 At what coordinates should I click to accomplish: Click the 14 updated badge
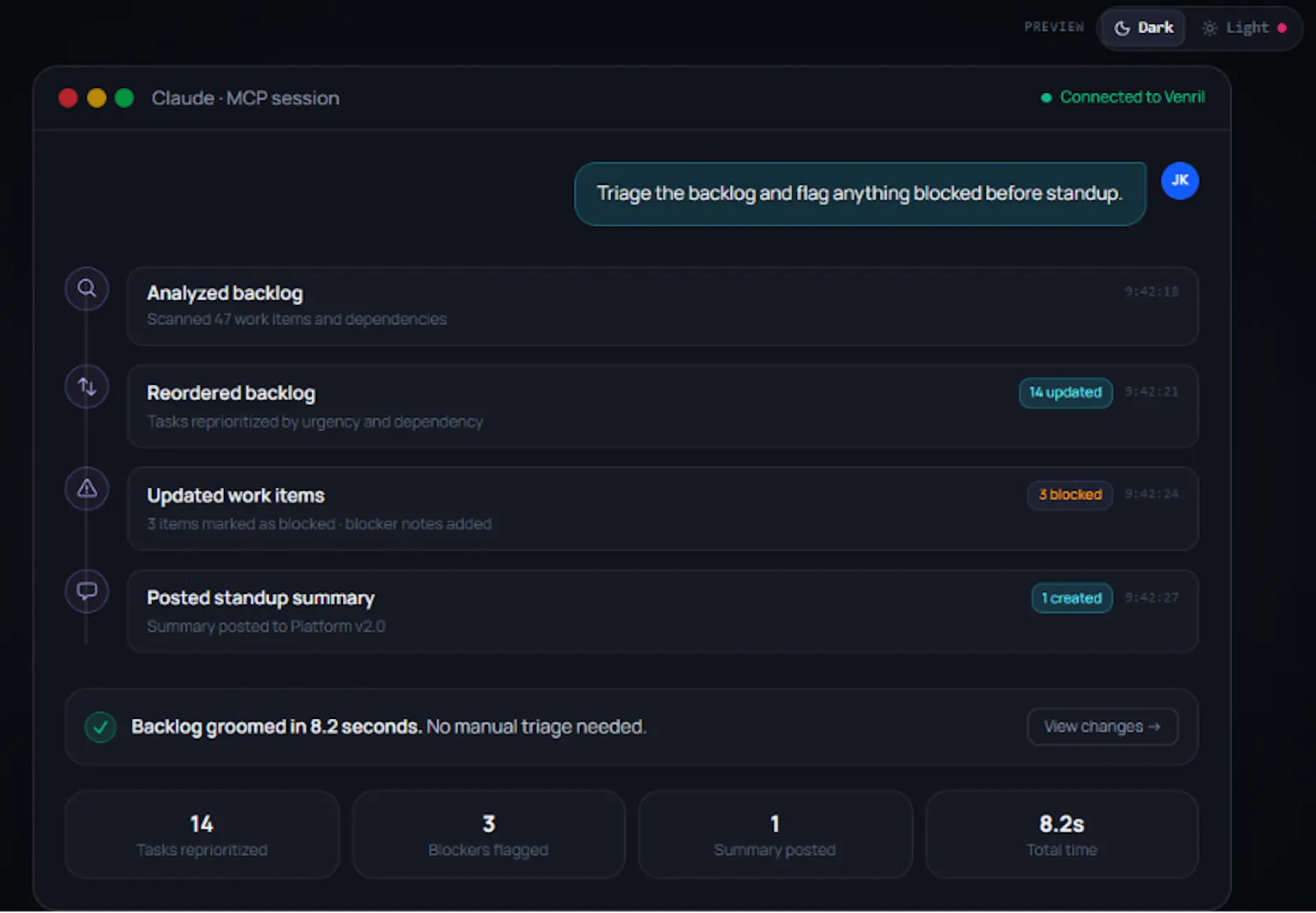[1066, 392]
